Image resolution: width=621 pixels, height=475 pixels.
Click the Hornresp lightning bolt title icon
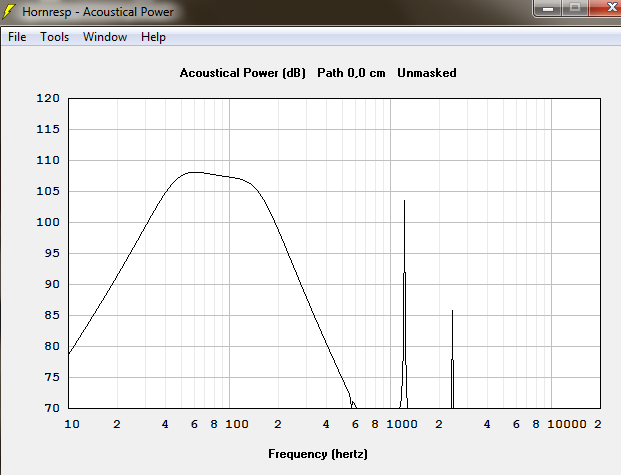tap(9, 11)
